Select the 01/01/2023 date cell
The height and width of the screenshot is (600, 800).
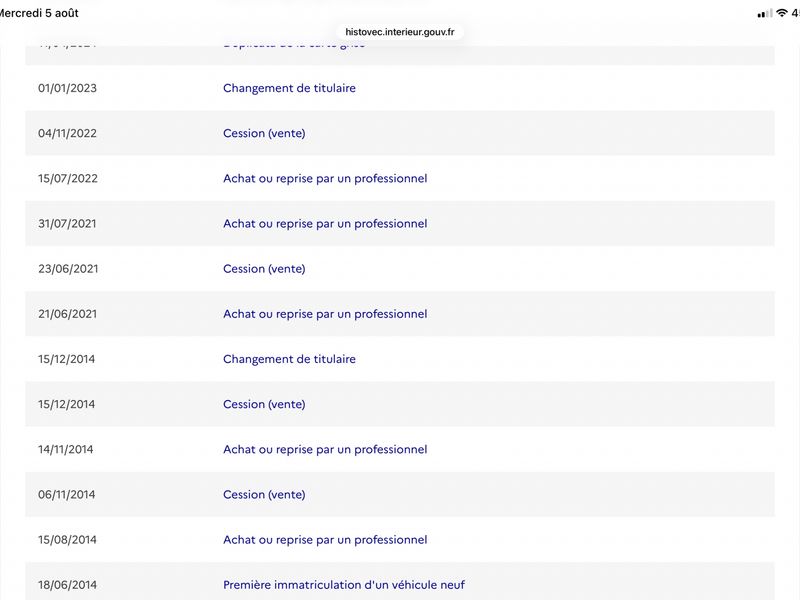click(x=67, y=88)
